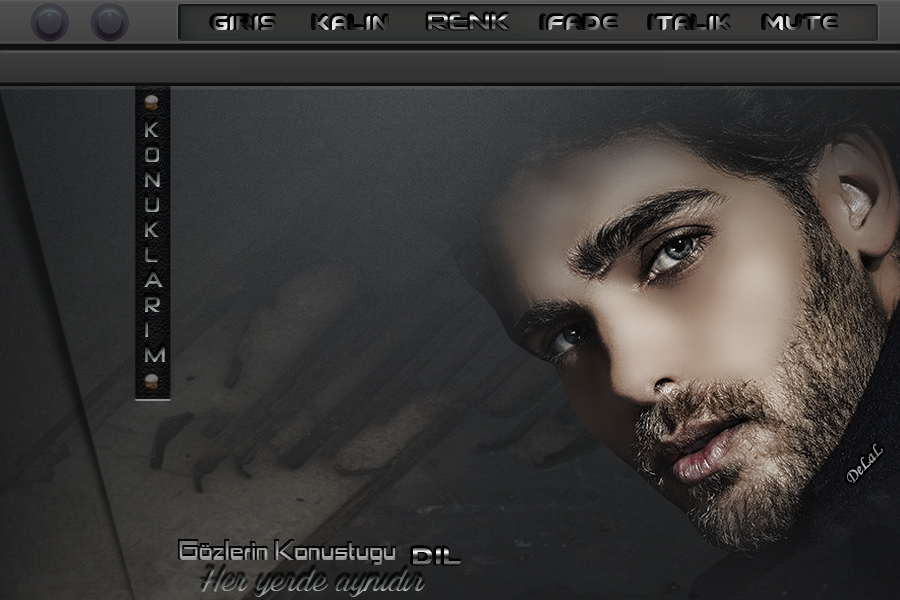This screenshot has height=600, width=900.
Task: Toggle italic text with ITALIK
Action: (x=688, y=22)
